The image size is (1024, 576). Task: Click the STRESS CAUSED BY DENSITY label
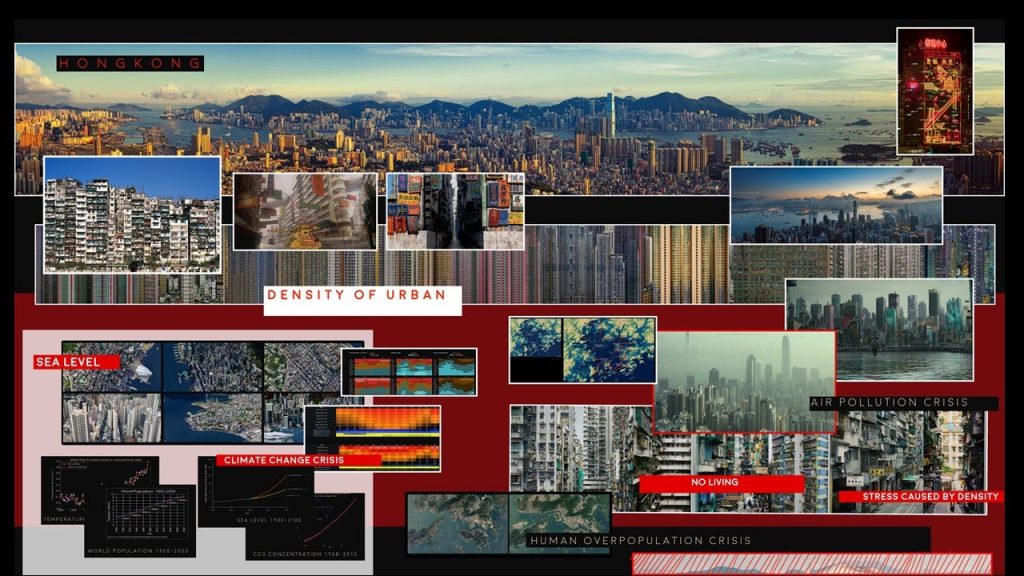918,496
